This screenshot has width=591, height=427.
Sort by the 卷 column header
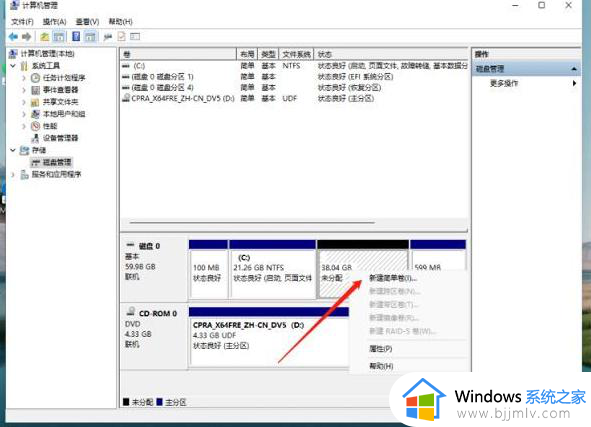coord(178,54)
